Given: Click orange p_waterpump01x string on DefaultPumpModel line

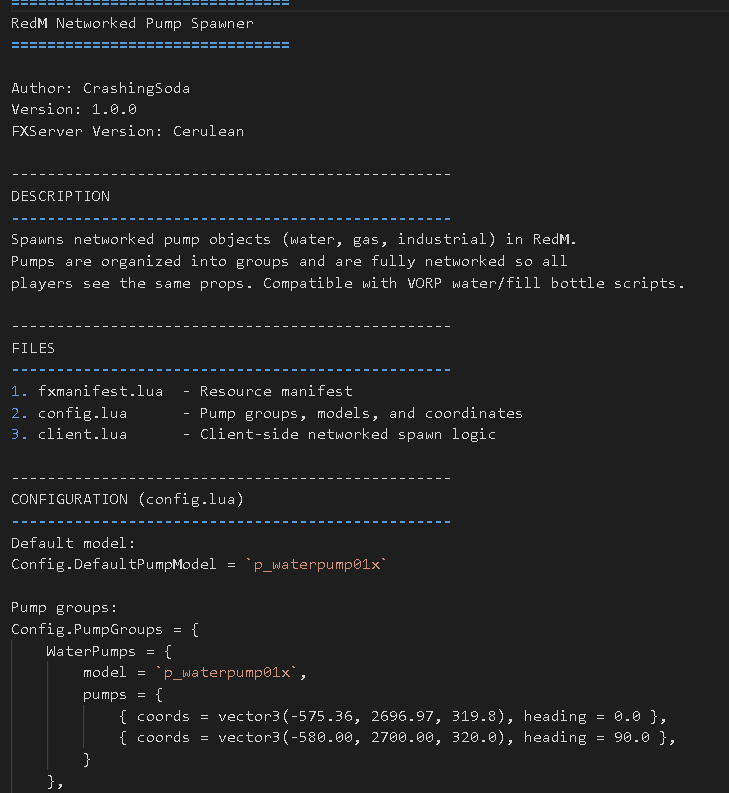Looking at the screenshot, I should [316, 564].
